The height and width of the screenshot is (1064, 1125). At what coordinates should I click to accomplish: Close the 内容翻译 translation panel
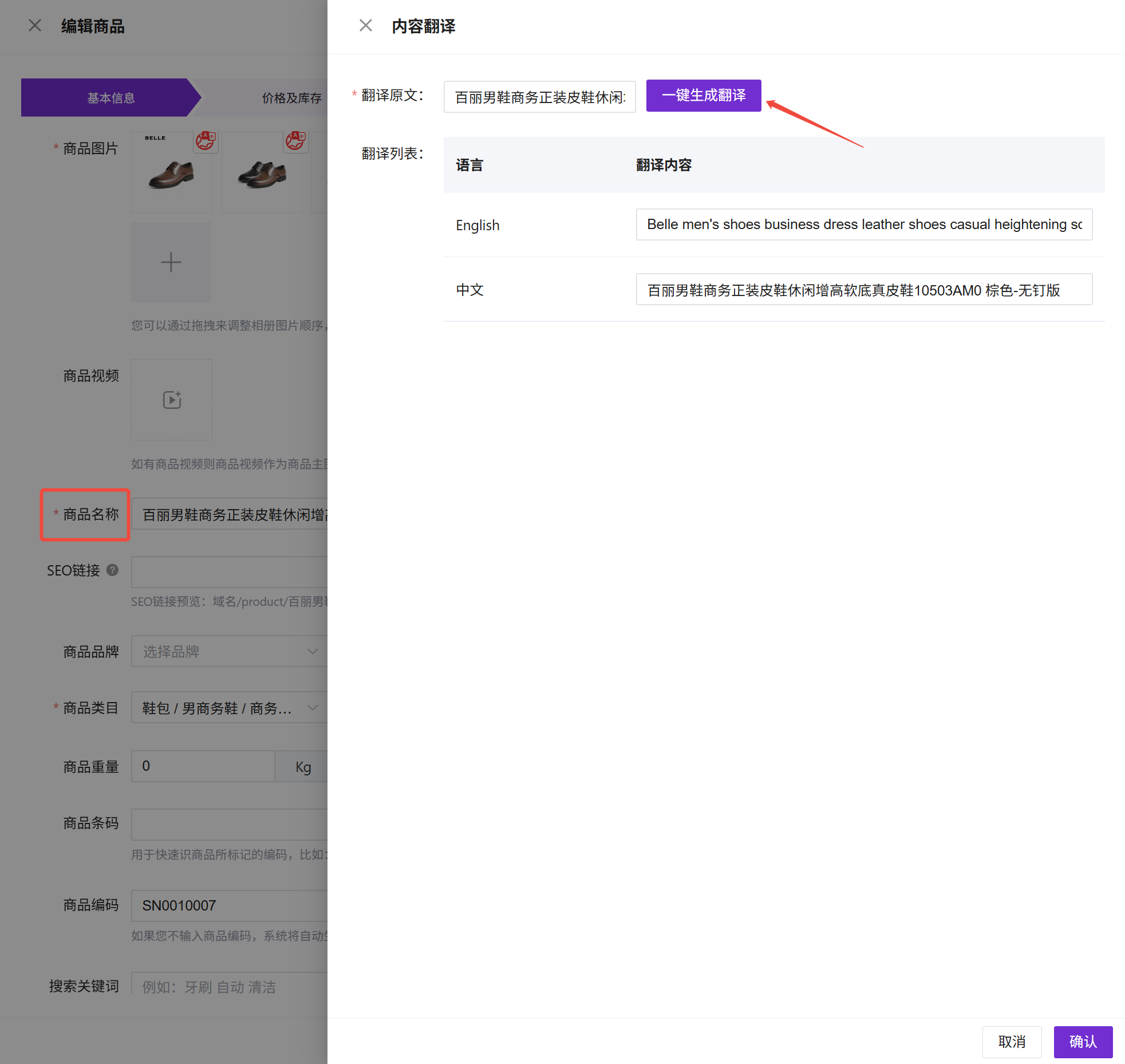[365, 26]
